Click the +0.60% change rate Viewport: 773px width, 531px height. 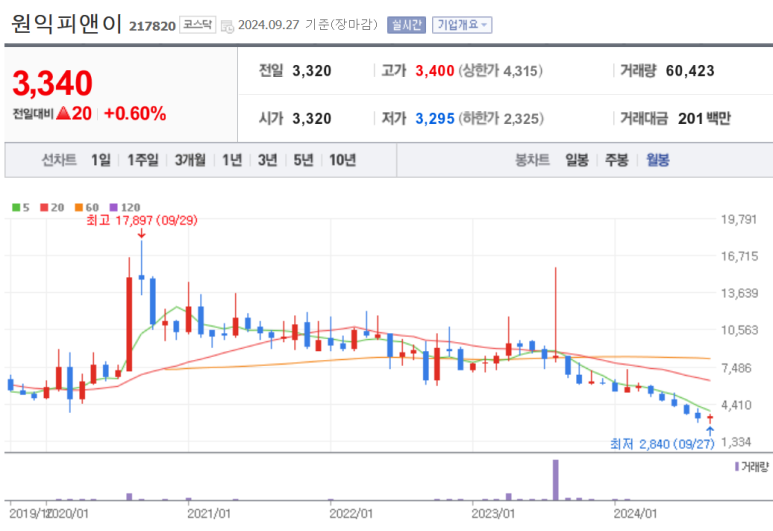pyautogui.click(x=135, y=114)
